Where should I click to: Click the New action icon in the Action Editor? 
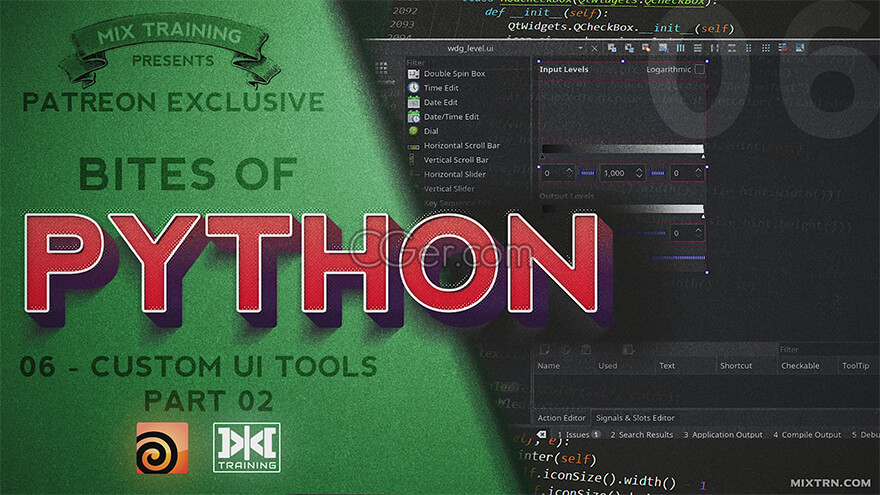click(544, 350)
